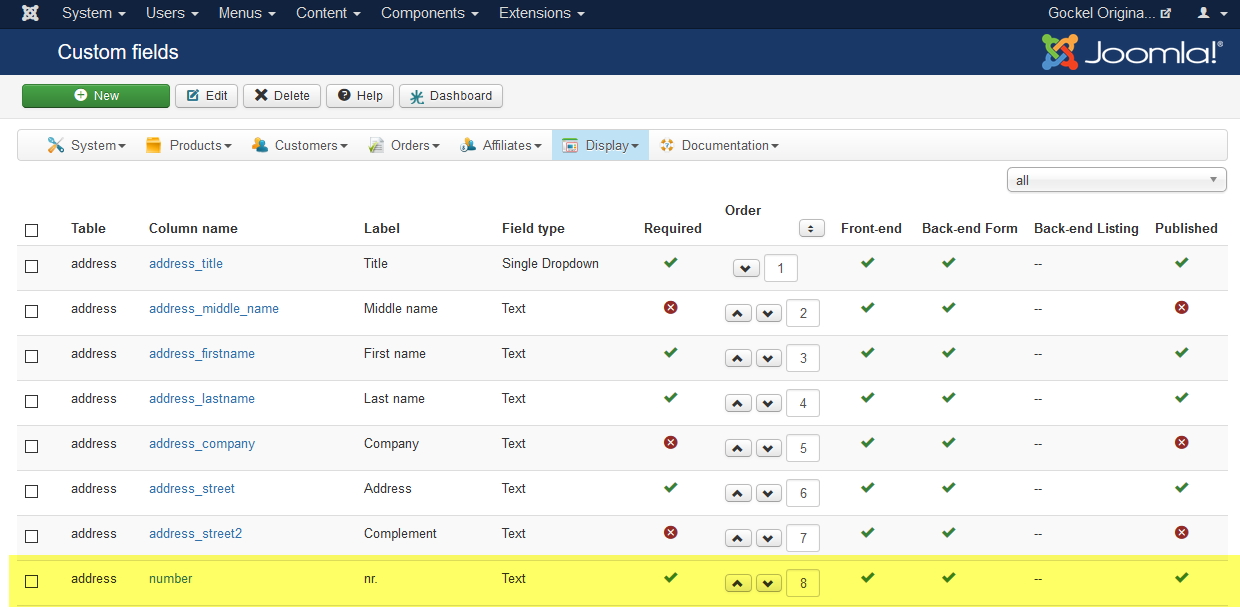Image resolution: width=1240 pixels, height=607 pixels.
Task: Expand the Products dropdown menu
Action: 189,145
